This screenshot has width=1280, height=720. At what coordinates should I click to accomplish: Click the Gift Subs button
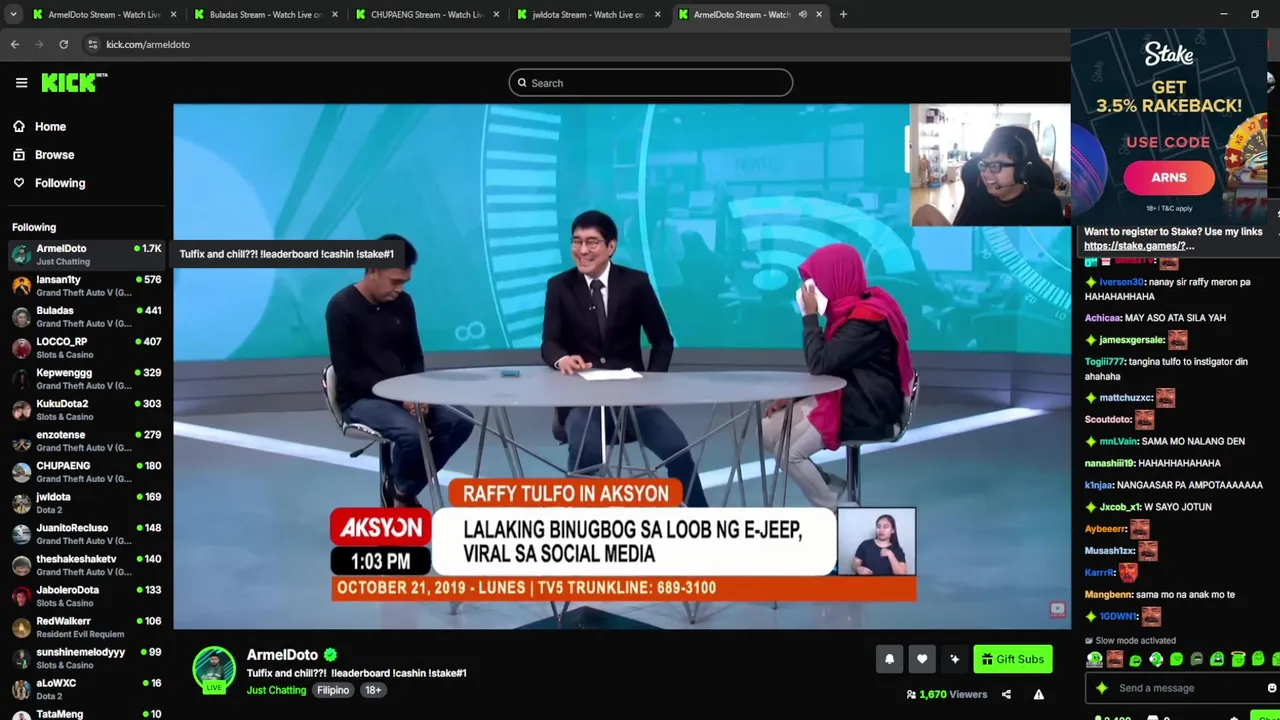click(x=1013, y=659)
